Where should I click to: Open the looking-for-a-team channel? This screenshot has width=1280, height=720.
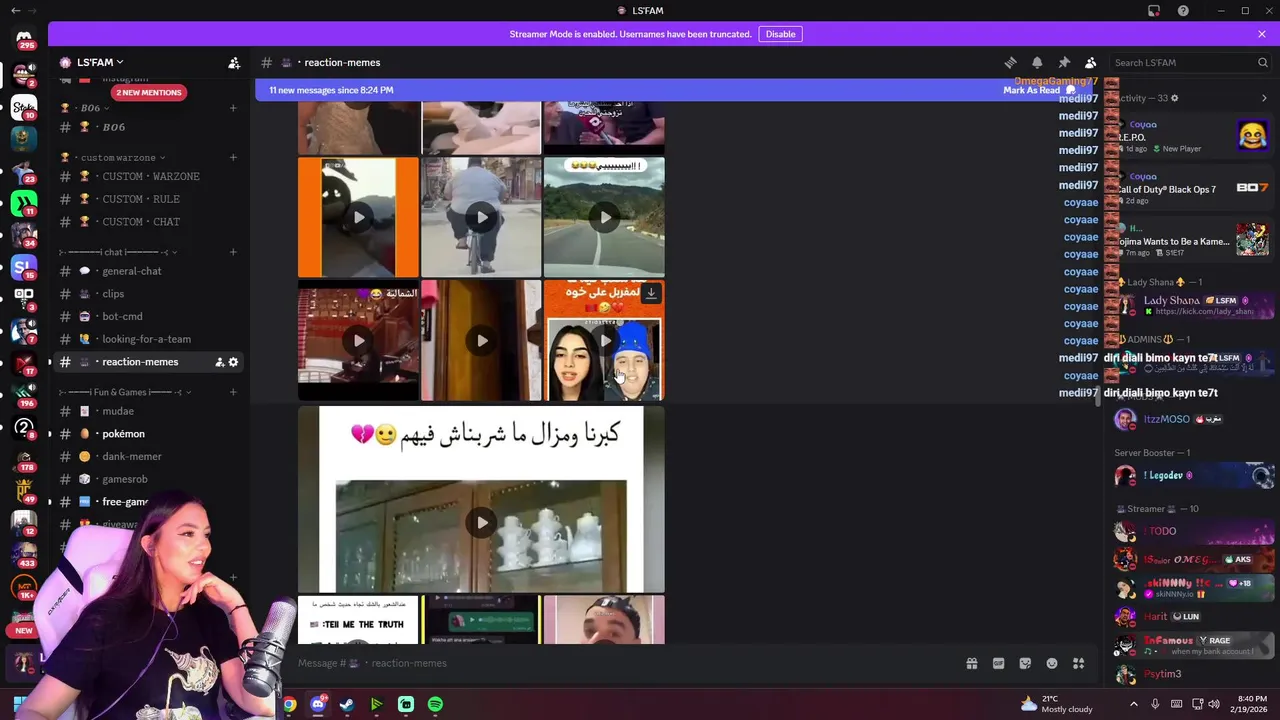(149, 339)
